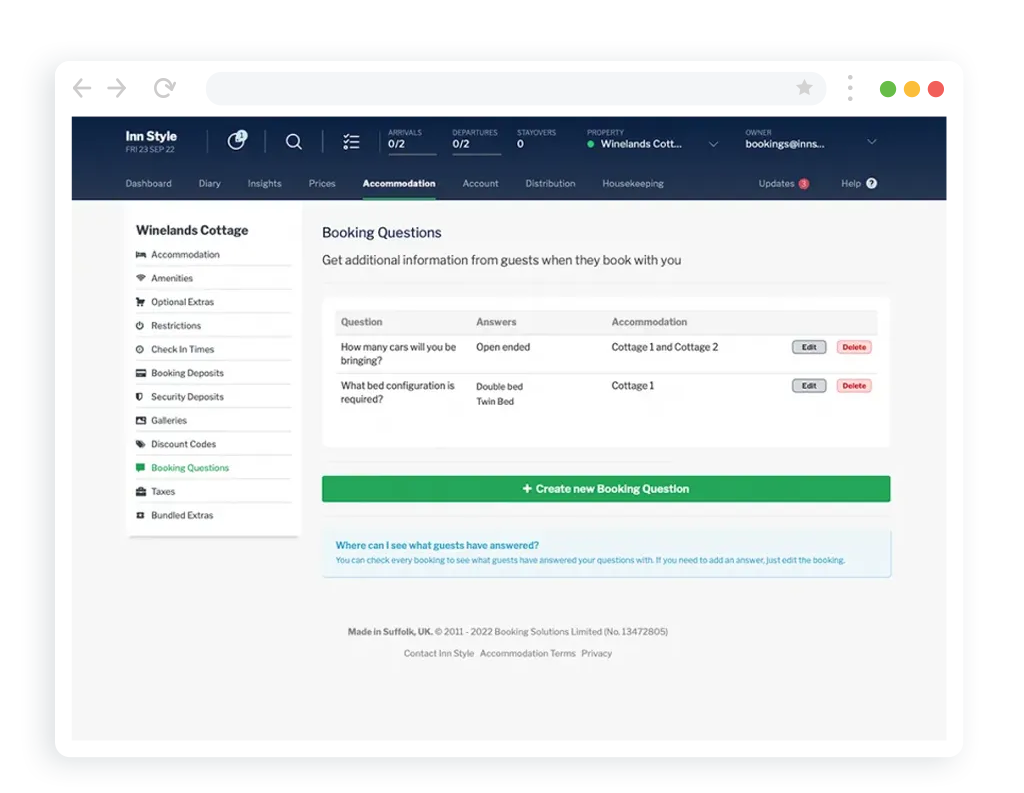Expand the owner account dropdown chevron
Image resolution: width=1024 pixels, height=793 pixels.
point(871,142)
